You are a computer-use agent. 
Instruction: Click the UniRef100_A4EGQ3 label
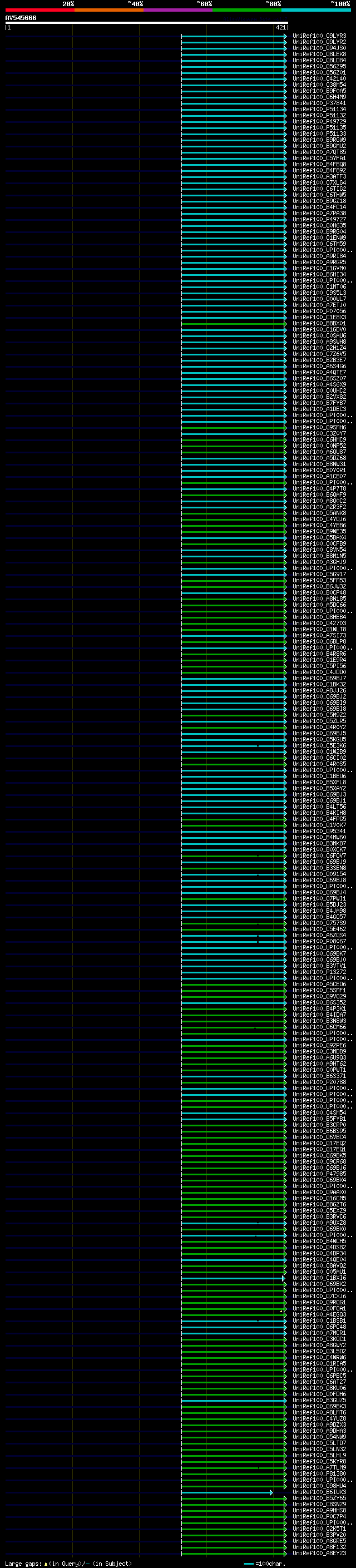[319, 1314]
